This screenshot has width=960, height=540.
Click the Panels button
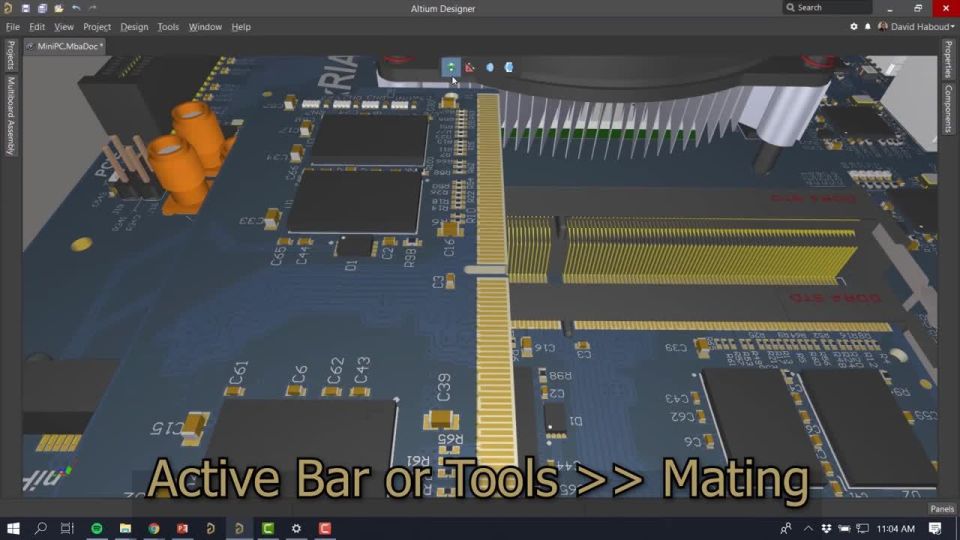click(942, 509)
